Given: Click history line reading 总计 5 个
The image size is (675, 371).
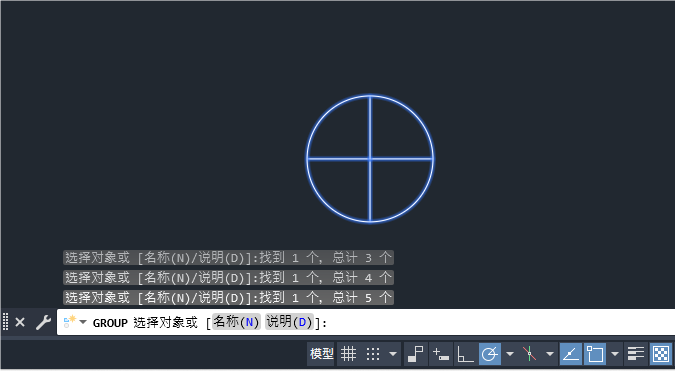Looking at the screenshot, I should 228,297.
